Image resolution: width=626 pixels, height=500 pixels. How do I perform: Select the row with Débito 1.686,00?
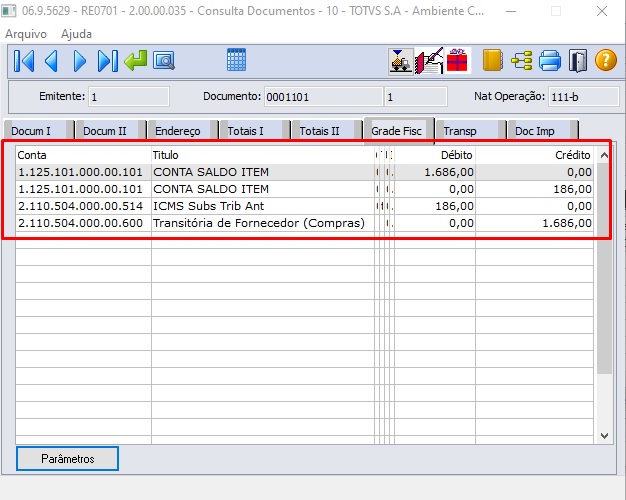305,172
